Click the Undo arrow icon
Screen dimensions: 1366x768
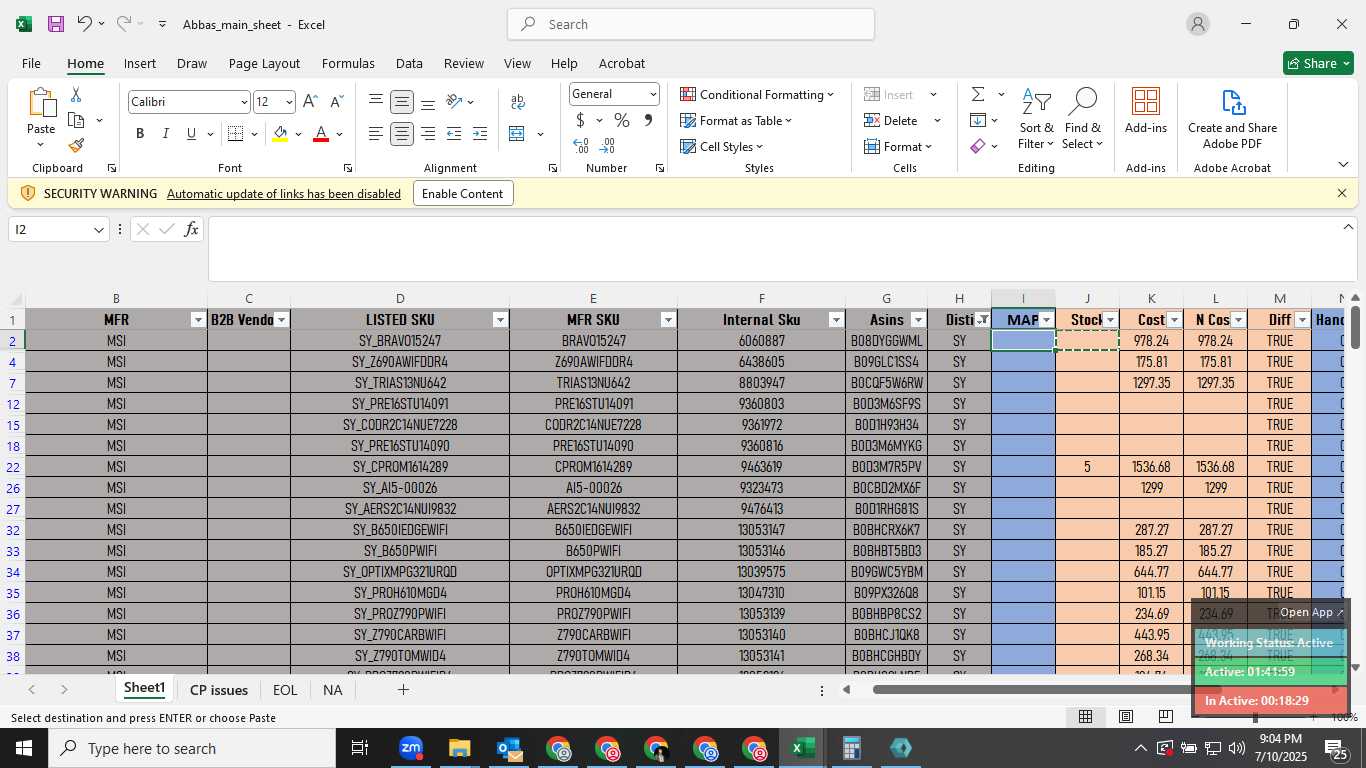(x=85, y=24)
